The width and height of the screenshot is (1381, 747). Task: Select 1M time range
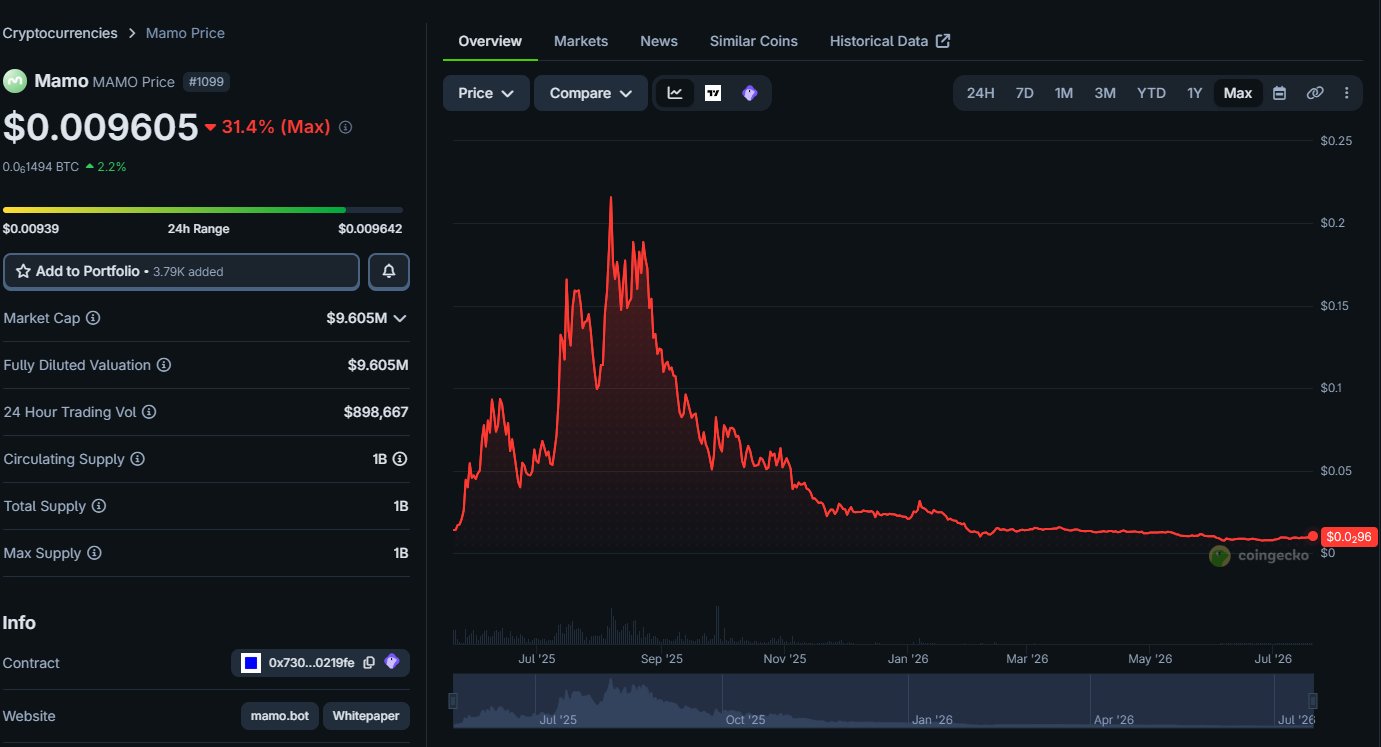click(1064, 93)
